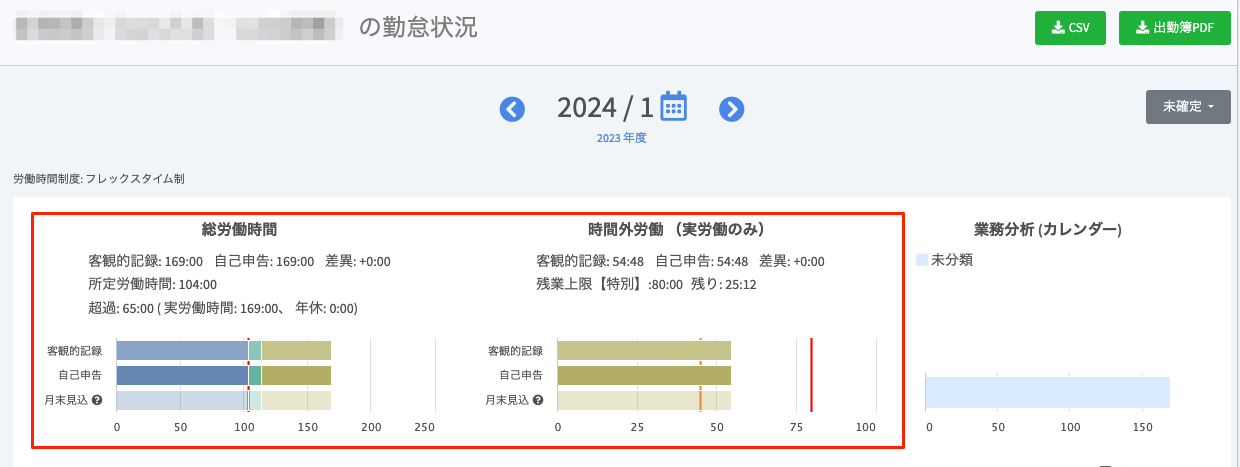Image resolution: width=1240 pixels, height=467 pixels.
Task: Toggle the 未分類 legend swatch
Action: coord(922,260)
